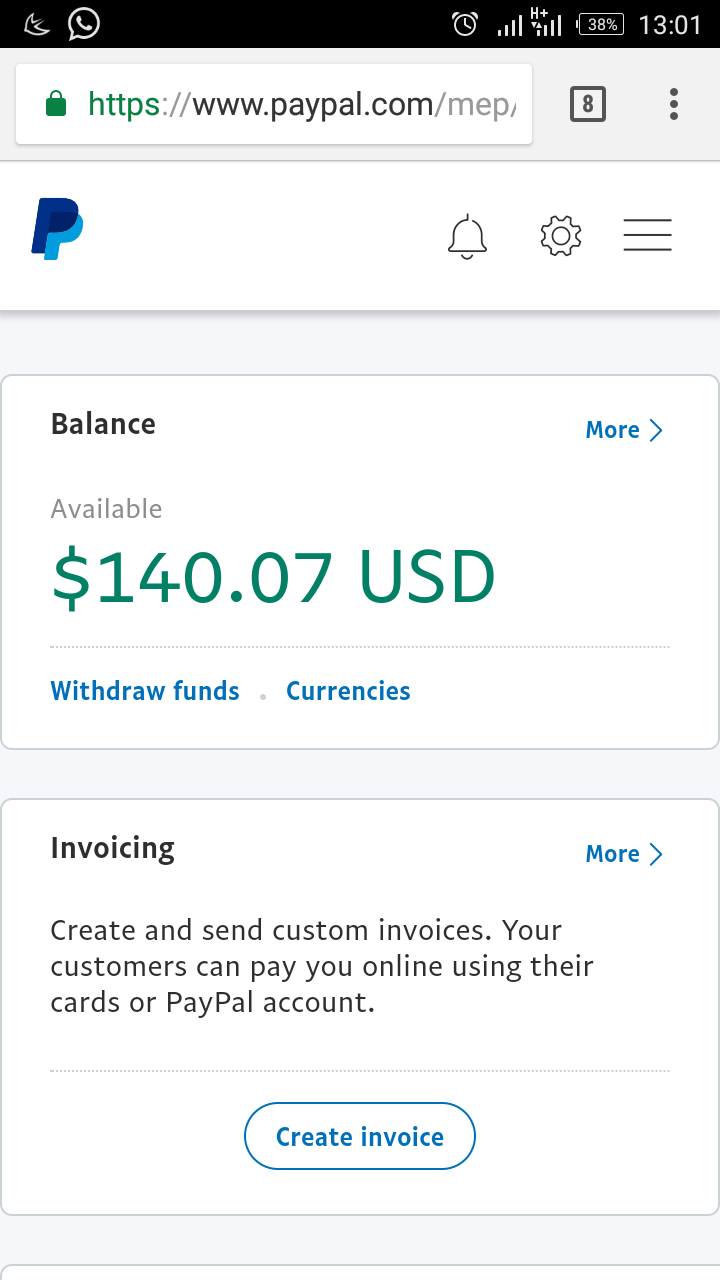The width and height of the screenshot is (720, 1280).
Task: Open the hamburger navigation menu
Action: click(x=647, y=235)
